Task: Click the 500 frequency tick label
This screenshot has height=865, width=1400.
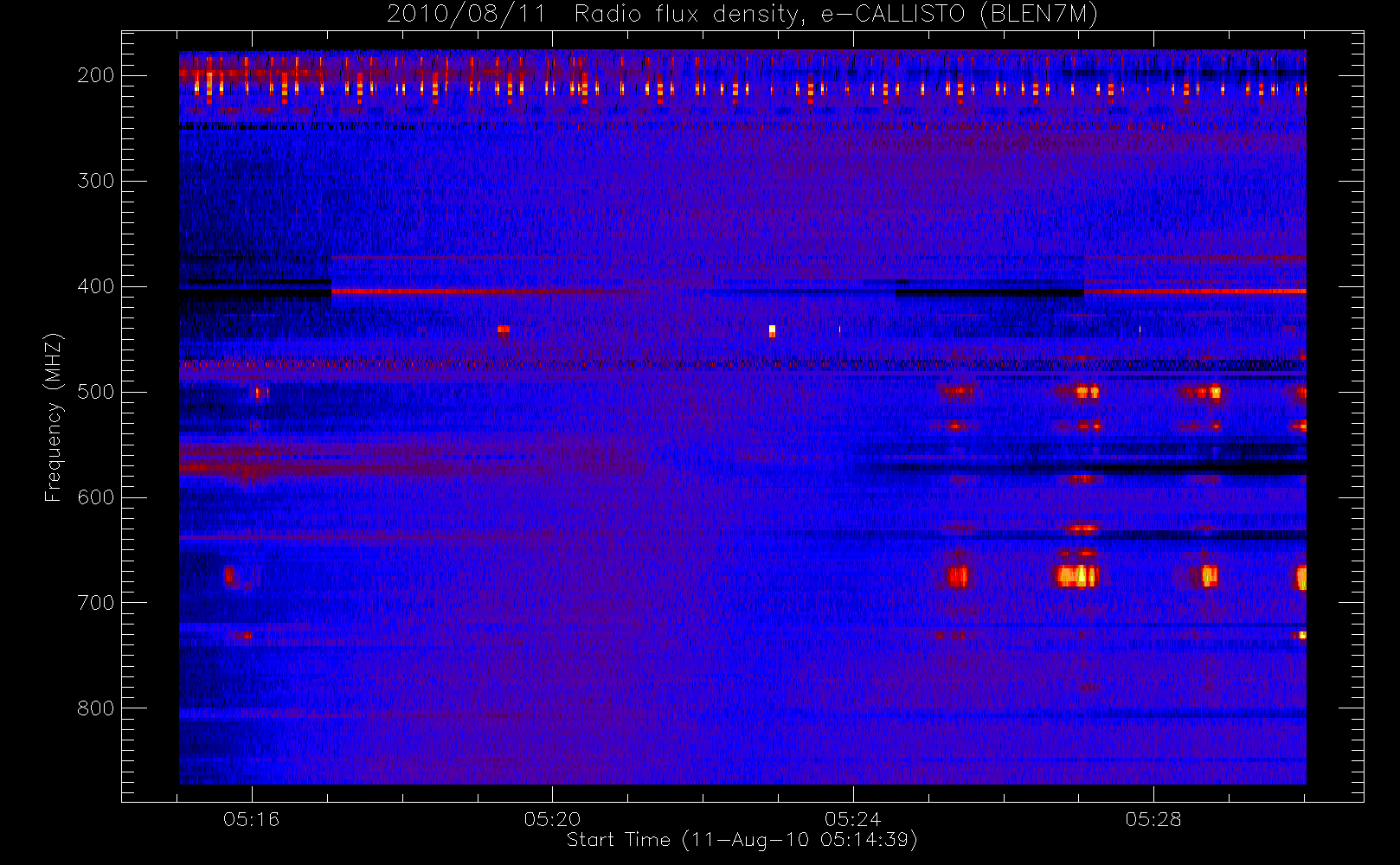Action: (x=95, y=392)
